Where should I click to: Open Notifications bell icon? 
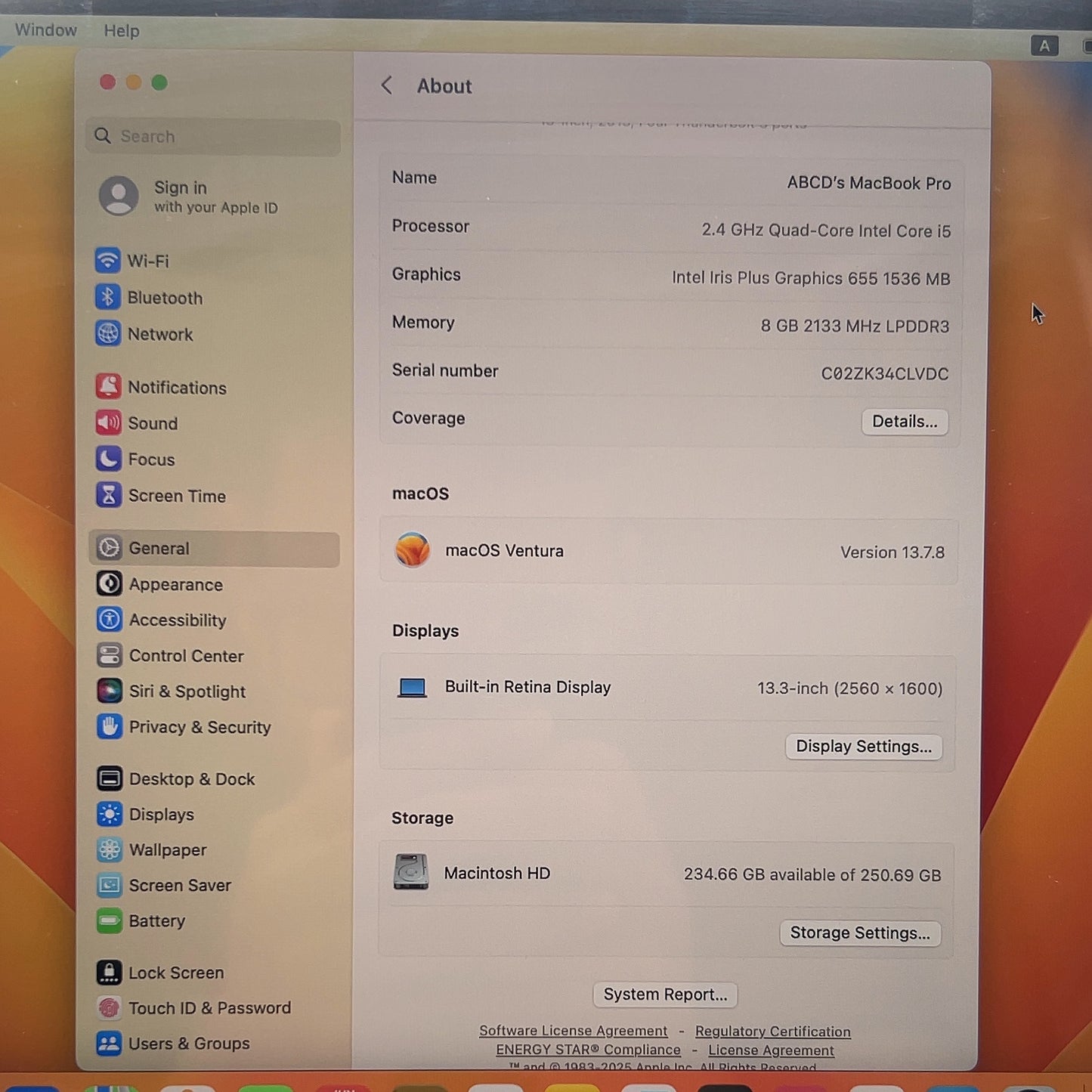click(108, 387)
